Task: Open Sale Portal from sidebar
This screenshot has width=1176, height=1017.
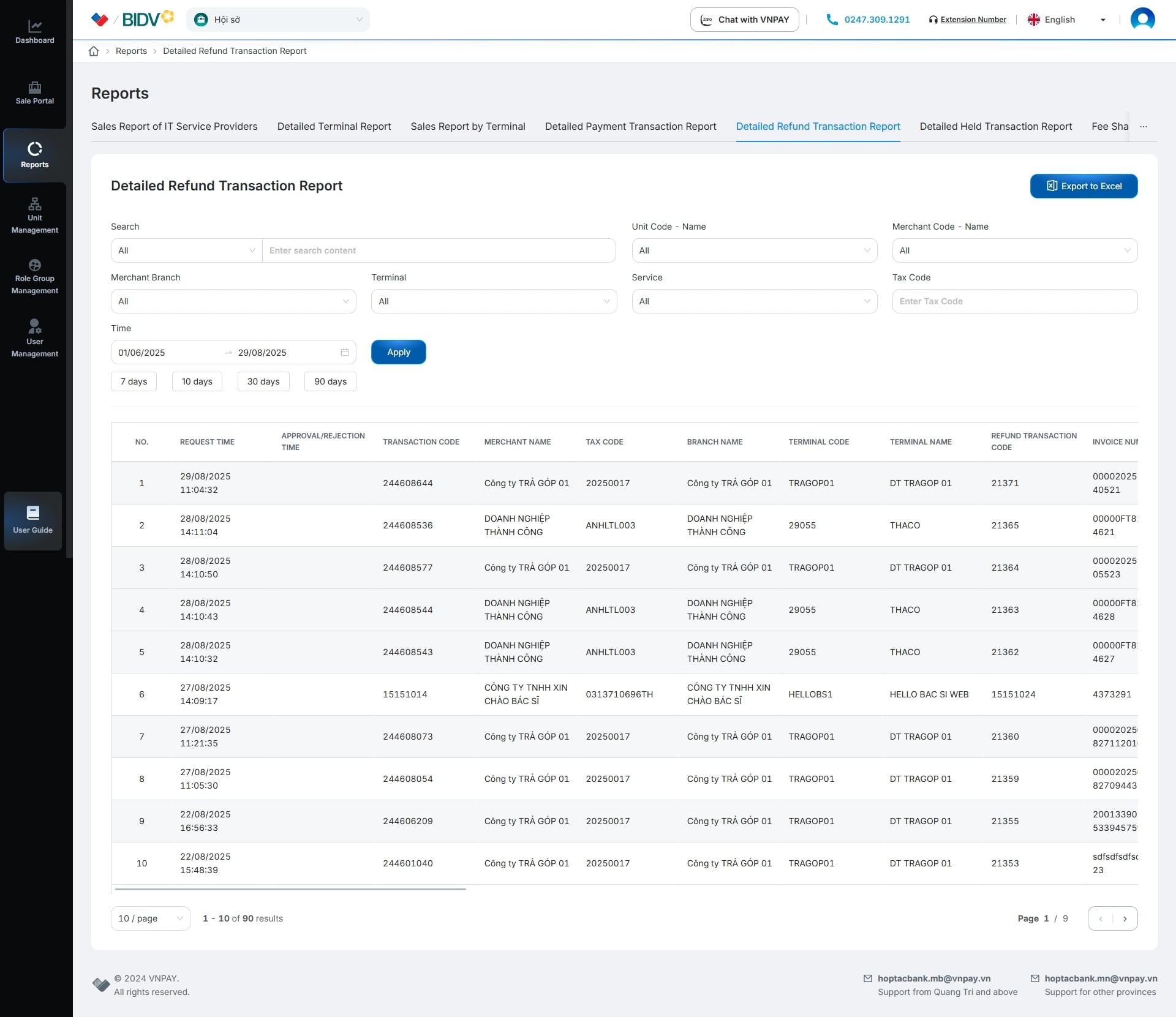Action: 34,88
